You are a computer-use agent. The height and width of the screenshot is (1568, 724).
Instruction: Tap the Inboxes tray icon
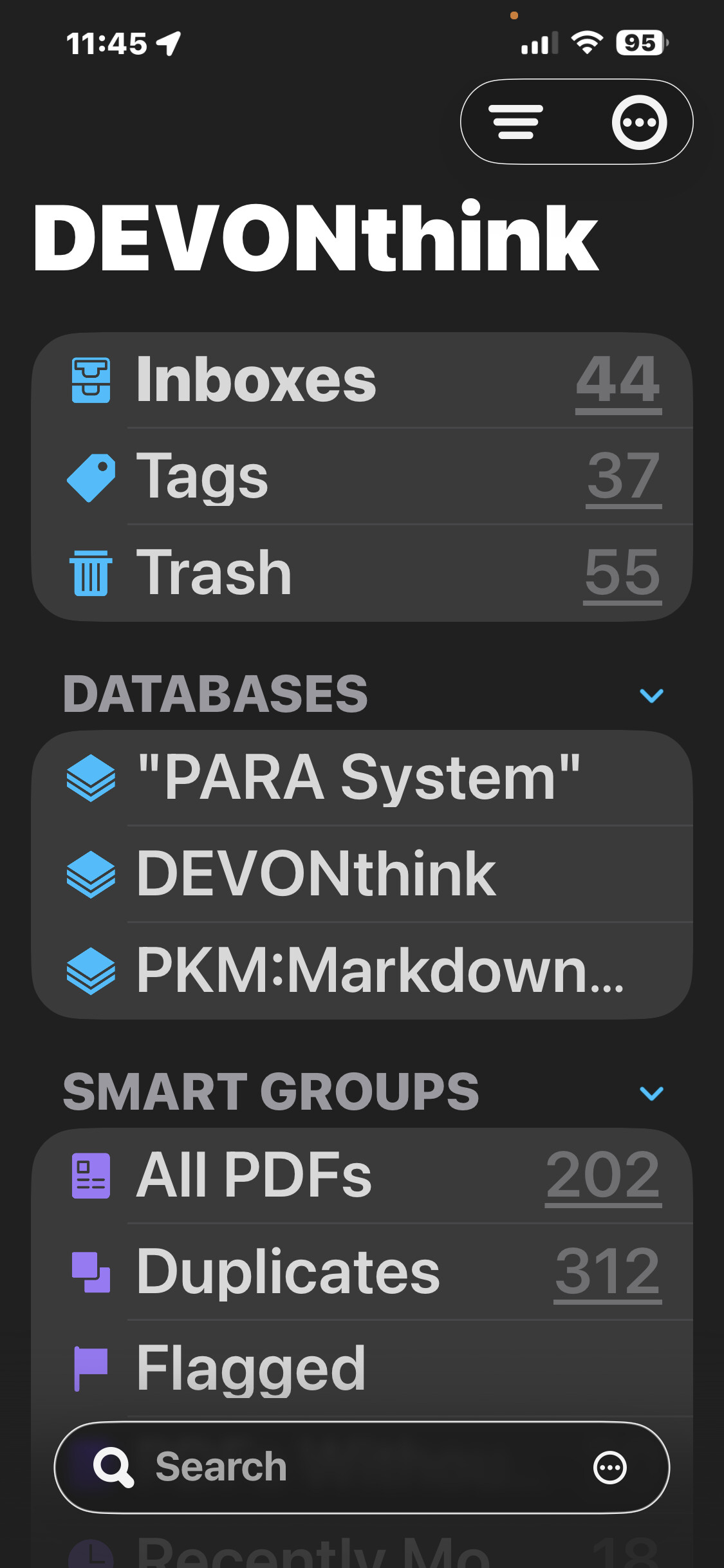coord(91,380)
